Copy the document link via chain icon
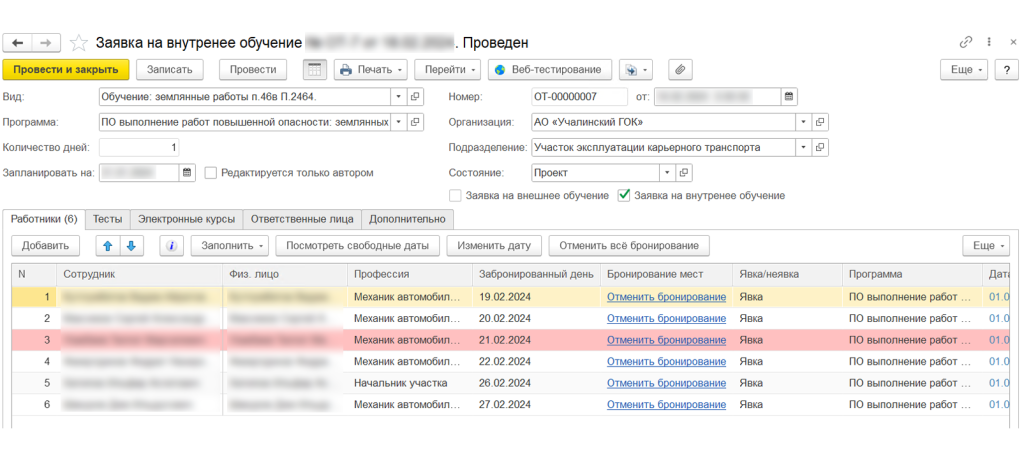Image resolution: width=1024 pixels, height=450 pixels. [965, 43]
